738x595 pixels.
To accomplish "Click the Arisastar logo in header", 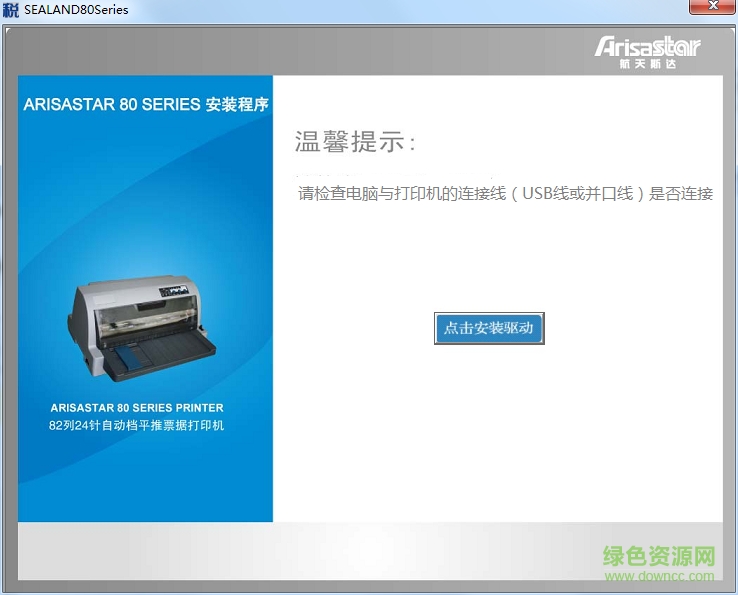I will pyautogui.click(x=648, y=52).
